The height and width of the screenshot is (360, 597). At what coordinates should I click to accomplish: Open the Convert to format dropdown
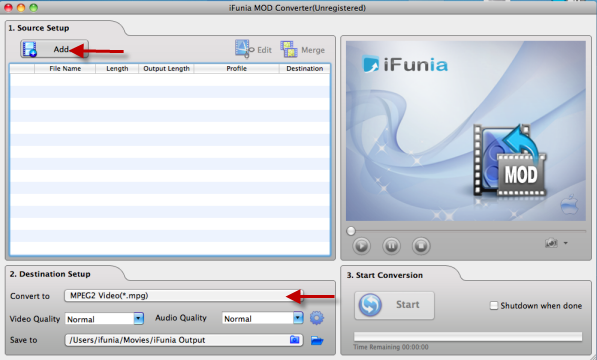click(x=184, y=296)
